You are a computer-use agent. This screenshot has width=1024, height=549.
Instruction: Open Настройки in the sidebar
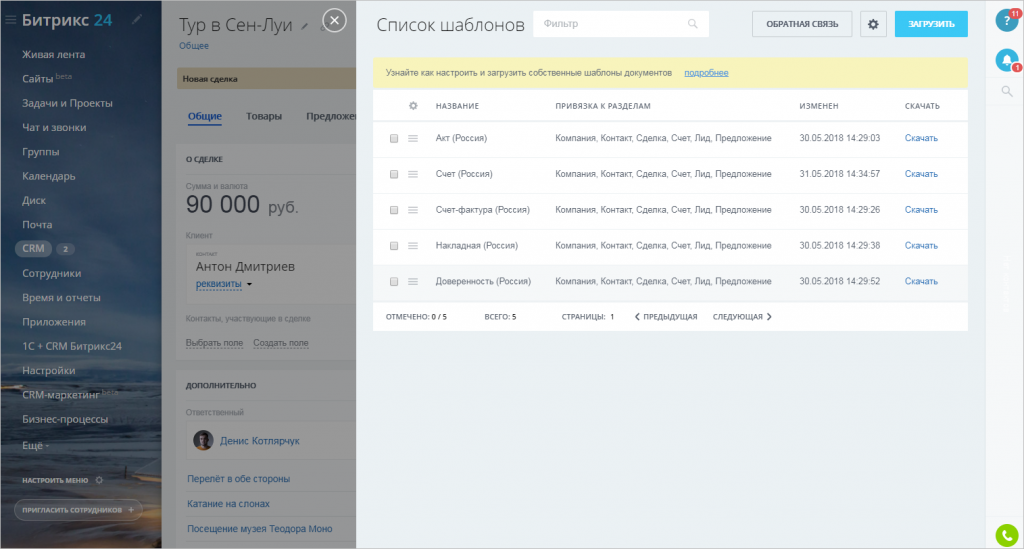(x=48, y=370)
